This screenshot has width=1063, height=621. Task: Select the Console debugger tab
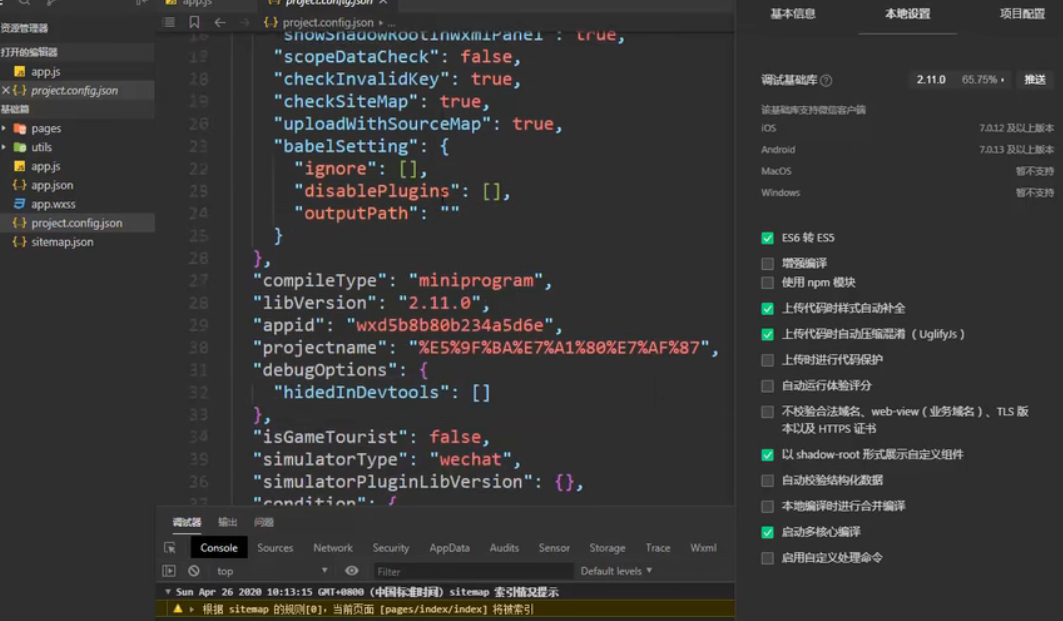[x=219, y=547]
